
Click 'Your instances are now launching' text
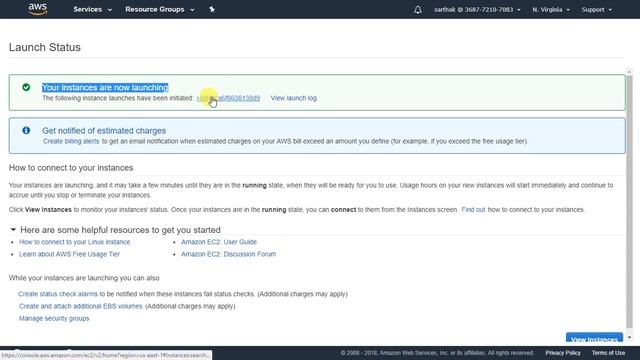tap(105, 87)
